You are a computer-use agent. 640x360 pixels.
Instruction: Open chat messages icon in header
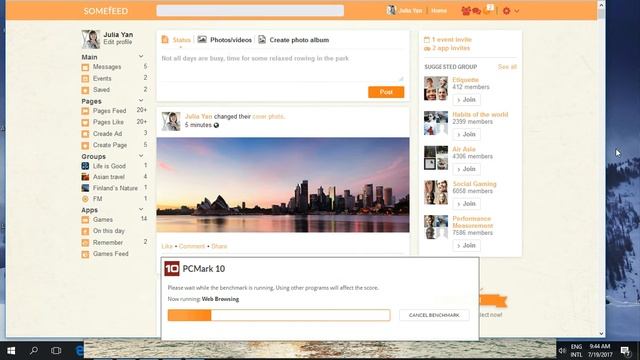click(476, 11)
